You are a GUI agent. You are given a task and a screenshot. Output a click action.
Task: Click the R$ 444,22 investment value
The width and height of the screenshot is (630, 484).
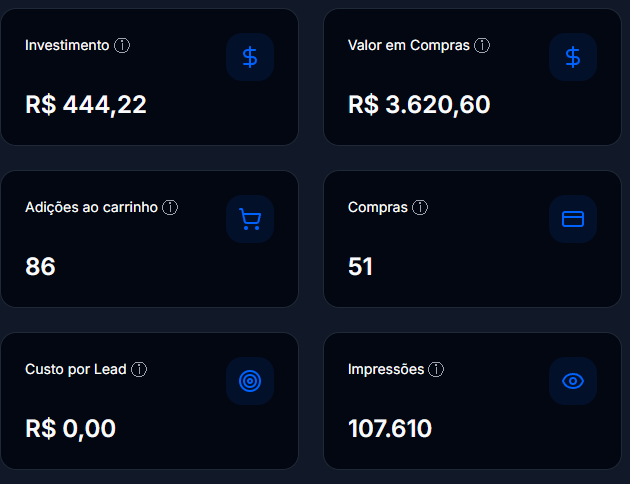coord(86,104)
